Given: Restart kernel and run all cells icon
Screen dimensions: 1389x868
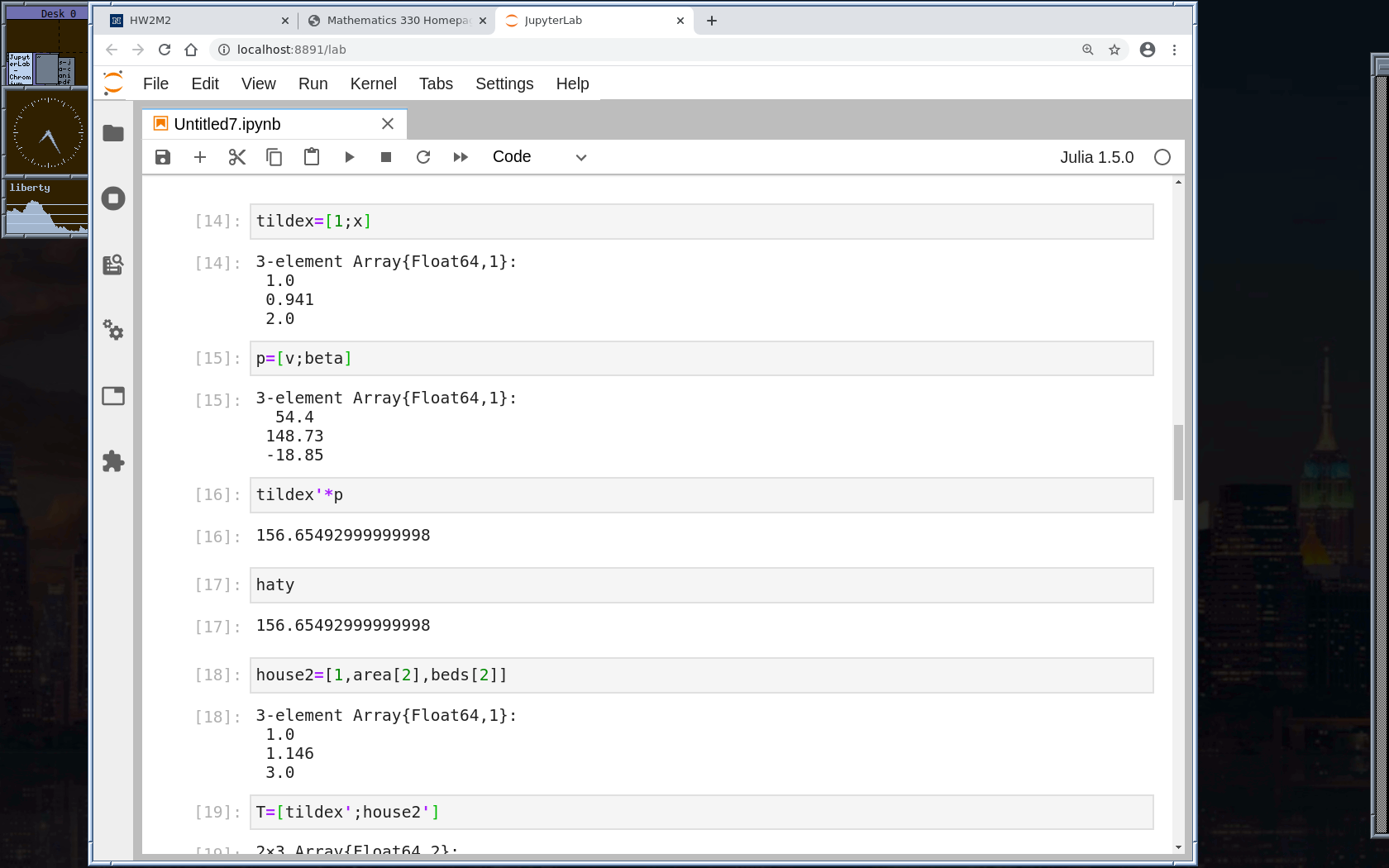Looking at the screenshot, I should pos(461,157).
